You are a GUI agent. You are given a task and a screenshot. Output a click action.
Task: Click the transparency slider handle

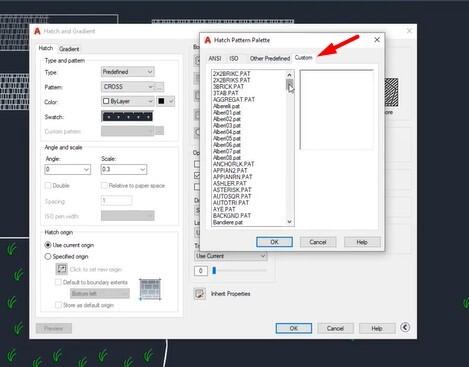click(214, 271)
